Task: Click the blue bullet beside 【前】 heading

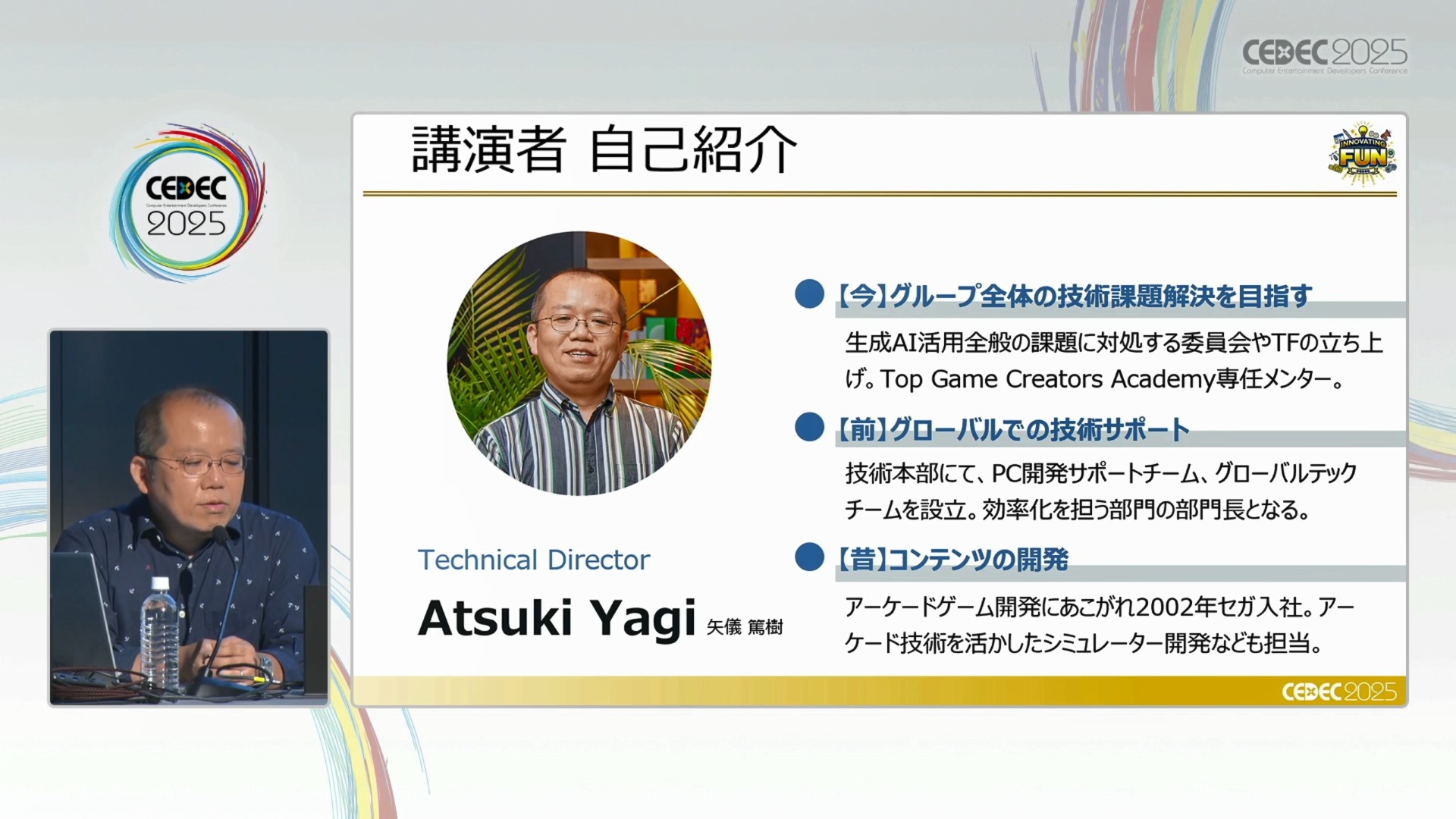Action: click(809, 428)
